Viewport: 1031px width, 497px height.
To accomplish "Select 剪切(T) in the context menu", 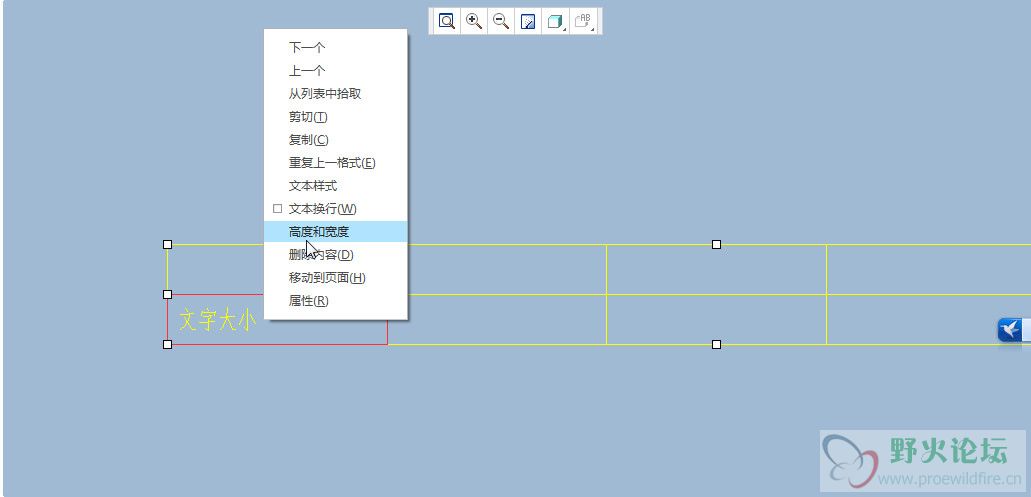I will pyautogui.click(x=335, y=116).
